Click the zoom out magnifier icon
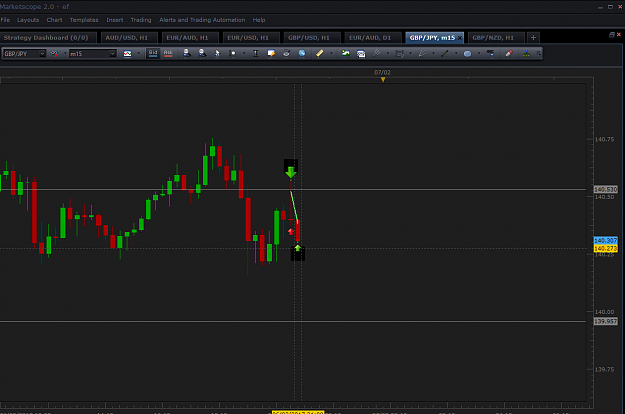The image size is (625, 414). [x=202, y=53]
